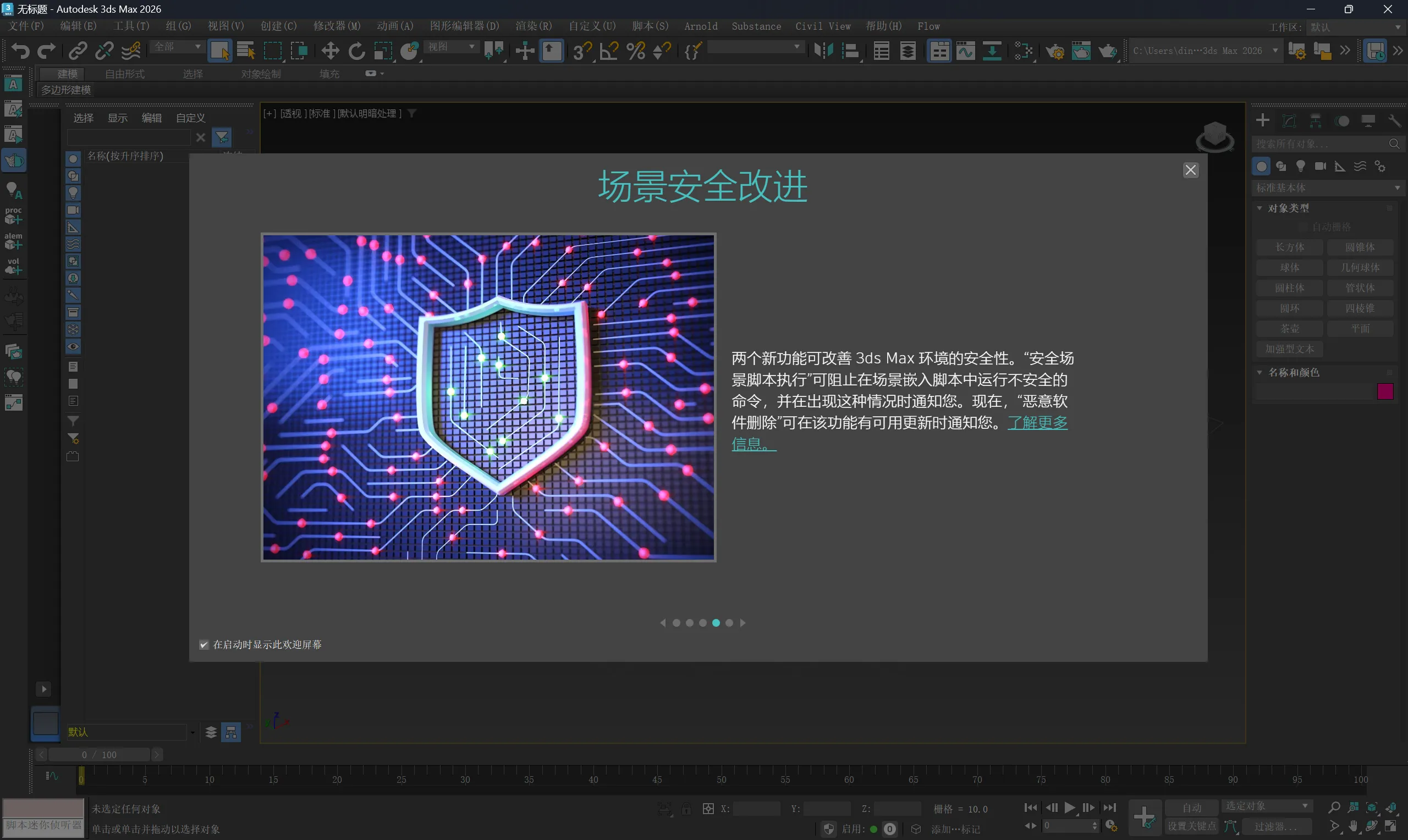Select the Link objects chain icon
The image size is (1408, 840).
78,51
